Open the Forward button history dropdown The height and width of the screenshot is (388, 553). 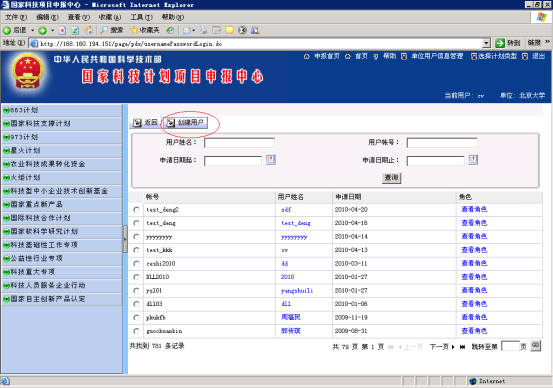[52, 30]
